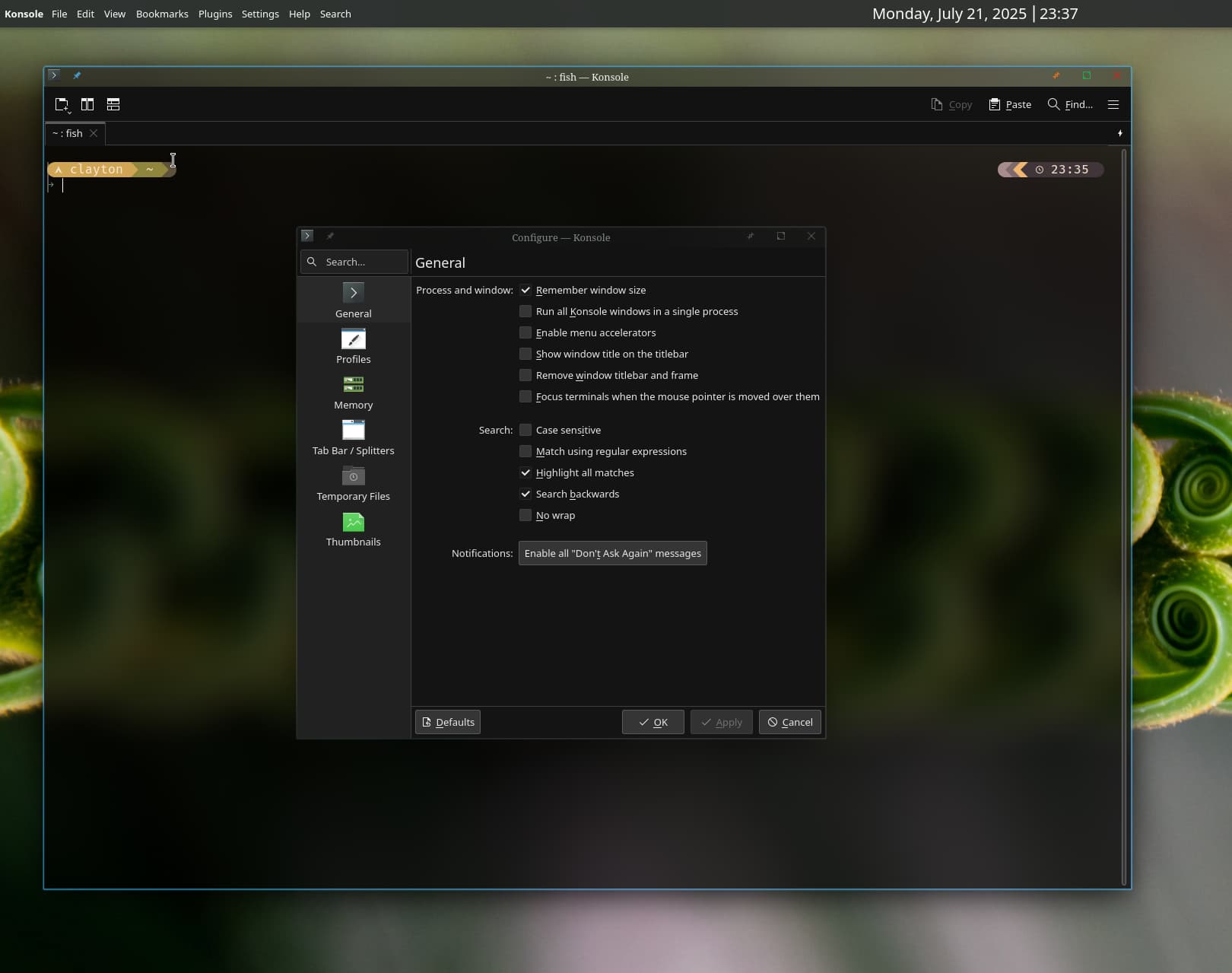Click the Split View Left/Right icon
This screenshot has width=1232, height=973.
pos(87,105)
